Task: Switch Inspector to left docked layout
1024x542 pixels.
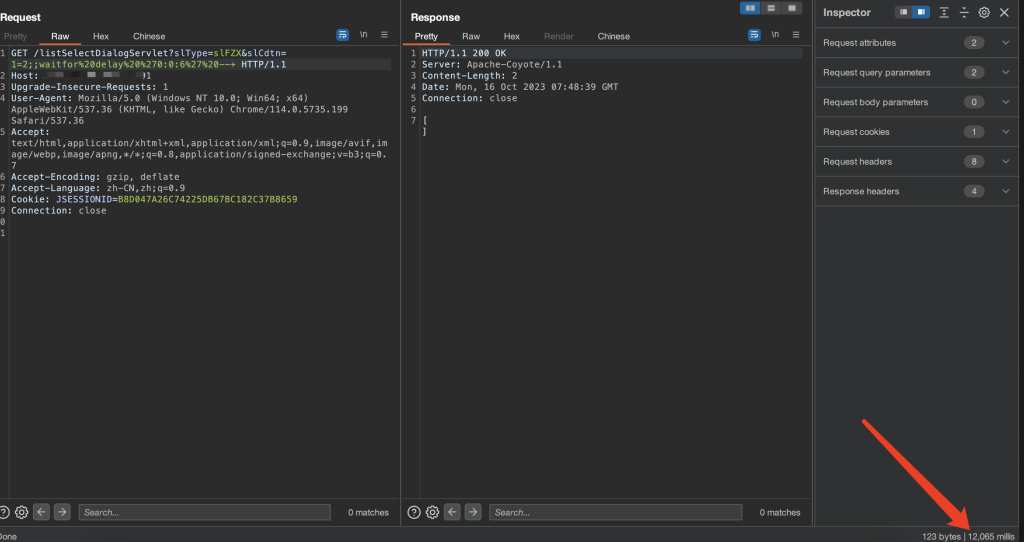Action: pyautogui.click(x=903, y=12)
